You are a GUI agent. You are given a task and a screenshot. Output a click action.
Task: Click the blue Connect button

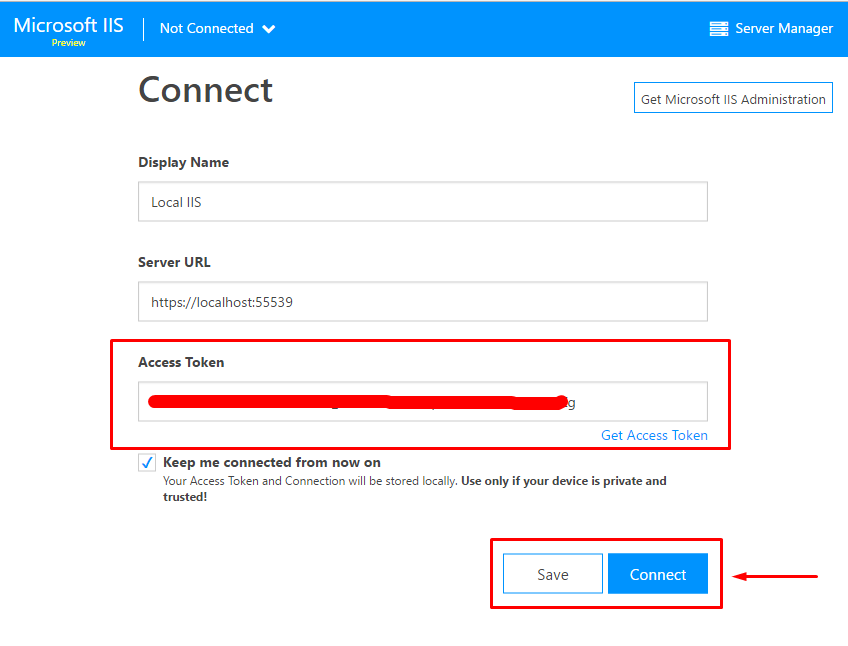click(x=658, y=574)
